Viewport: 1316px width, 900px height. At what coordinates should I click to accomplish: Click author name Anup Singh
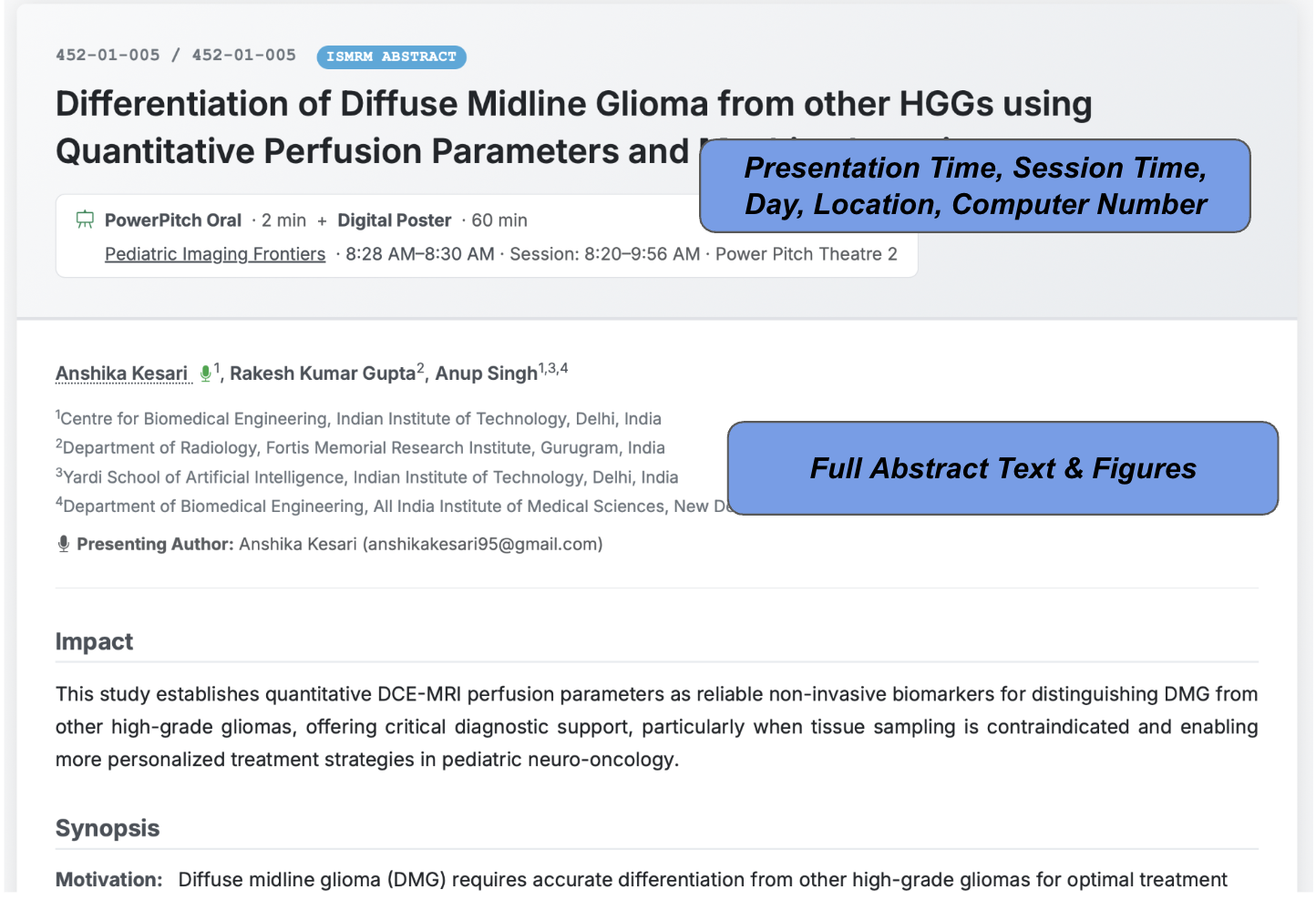pyautogui.click(x=486, y=373)
